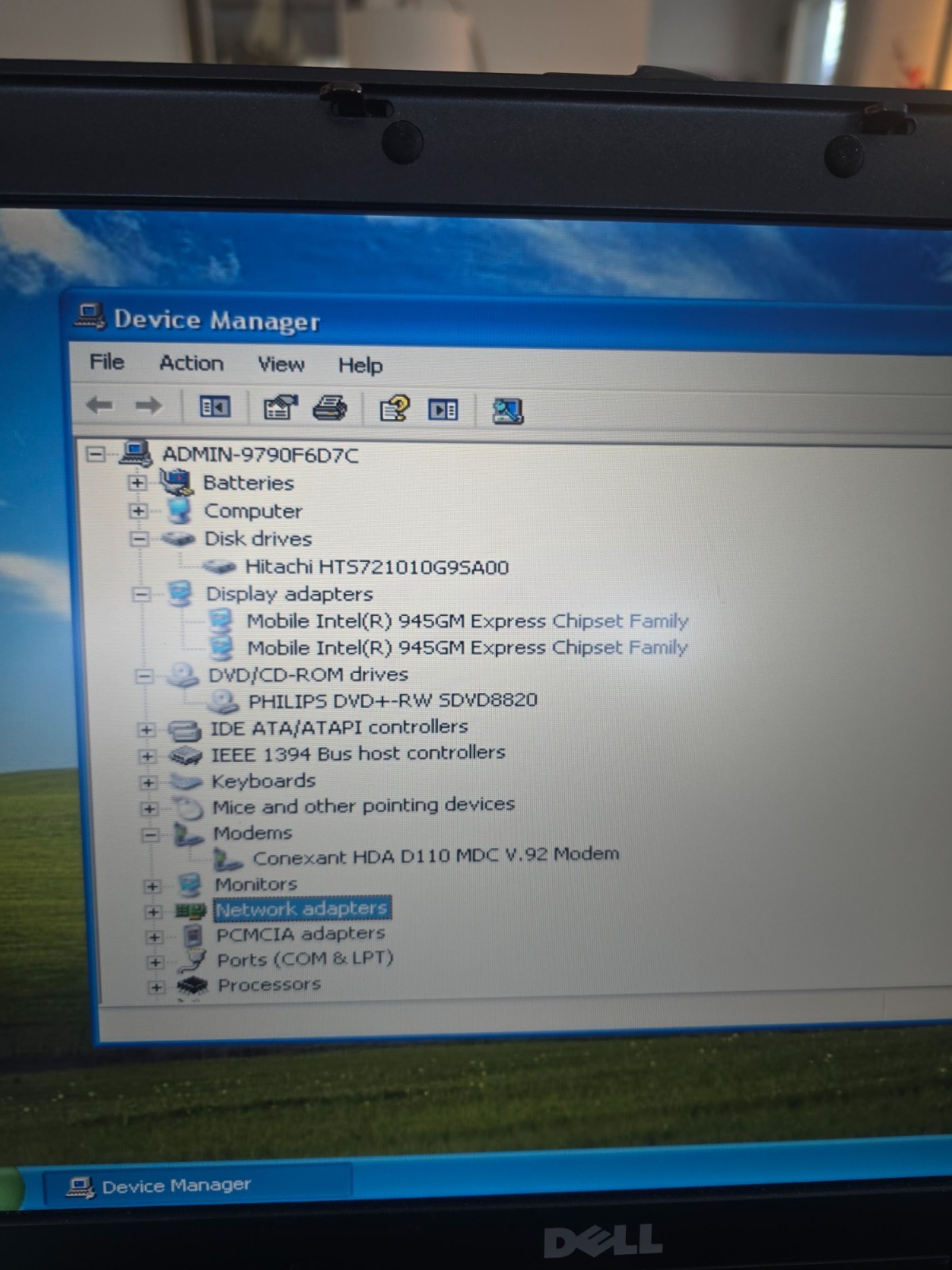
Task: Click the Processors chip icon
Action: click(193, 987)
